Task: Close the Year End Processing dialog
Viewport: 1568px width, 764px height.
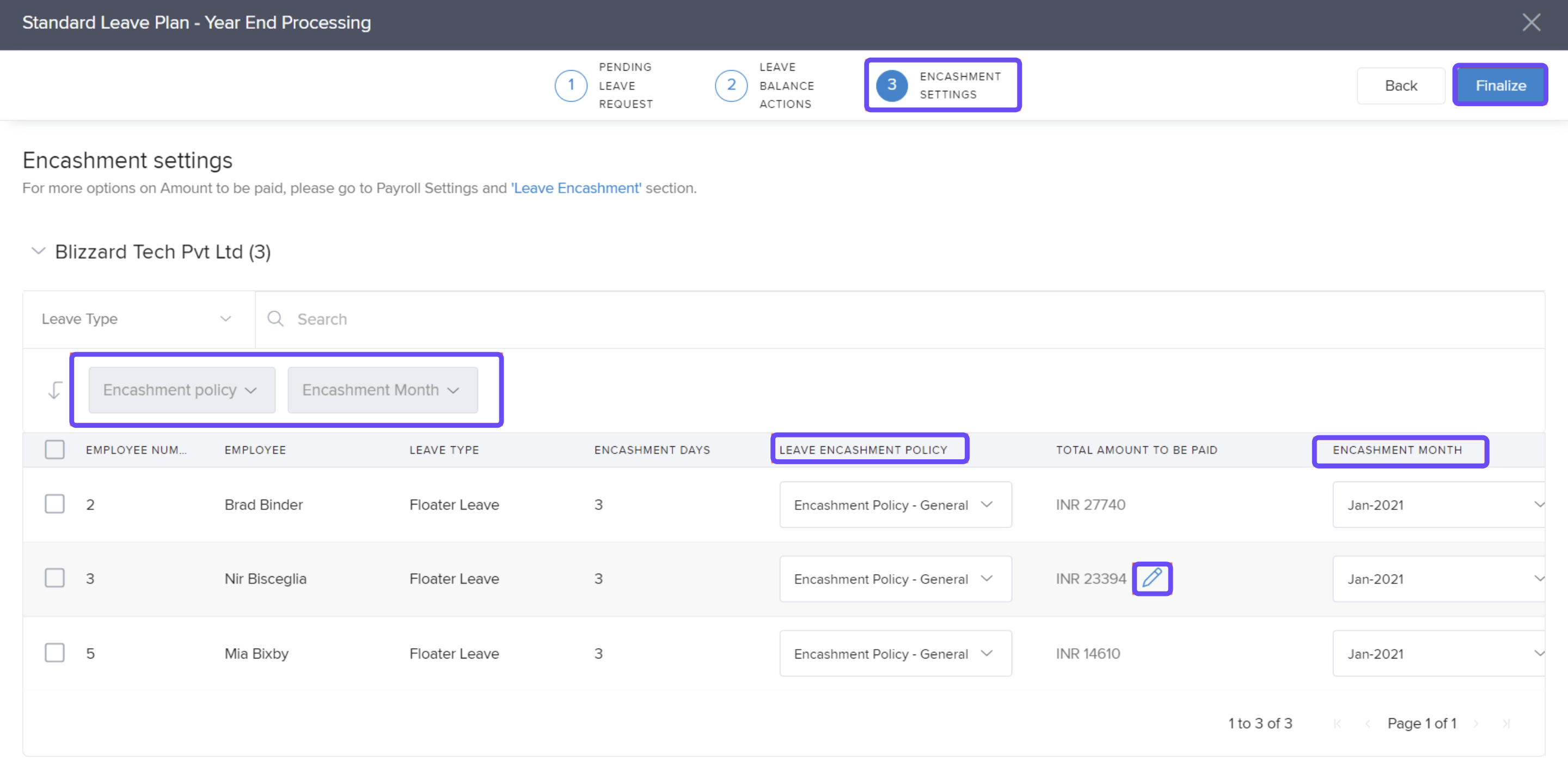Action: (1531, 22)
